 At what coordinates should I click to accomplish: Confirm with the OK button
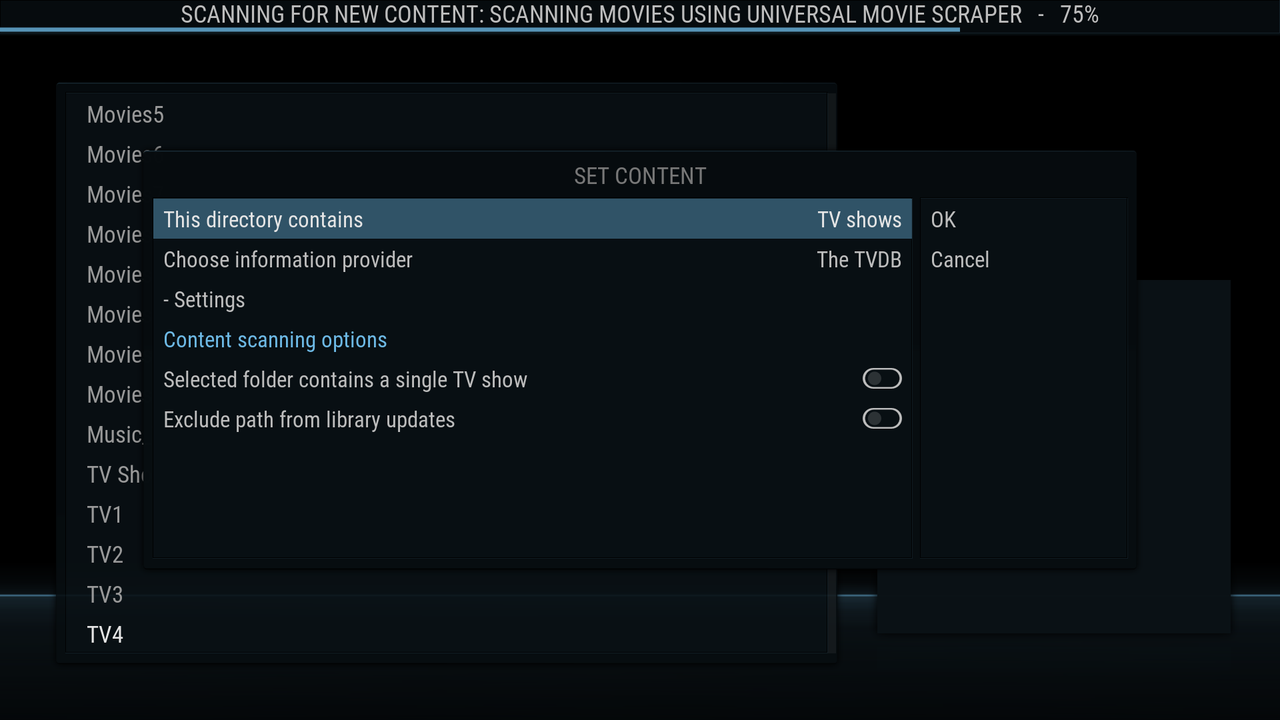tap(1023, 219)
